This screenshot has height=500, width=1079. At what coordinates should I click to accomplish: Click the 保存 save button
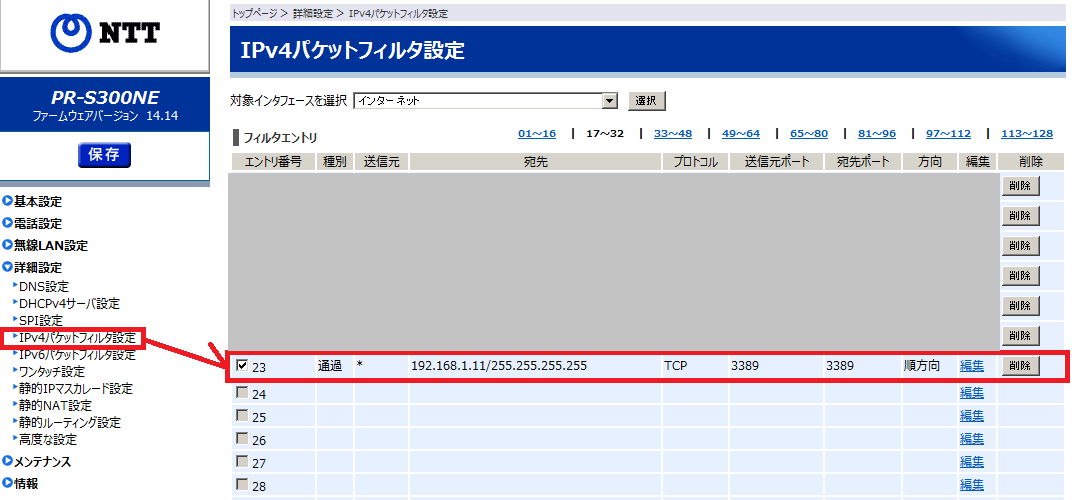(x=104, y=154)
